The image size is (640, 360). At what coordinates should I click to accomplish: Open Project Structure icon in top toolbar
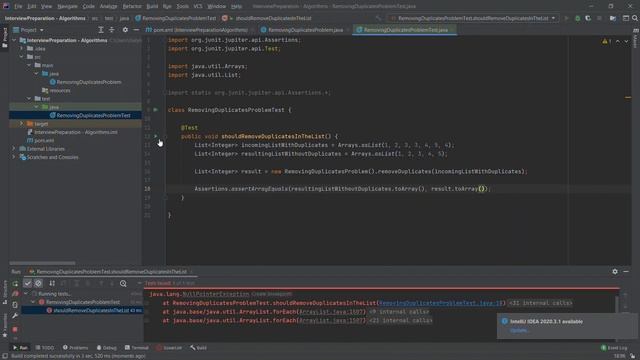coord(613,18)
